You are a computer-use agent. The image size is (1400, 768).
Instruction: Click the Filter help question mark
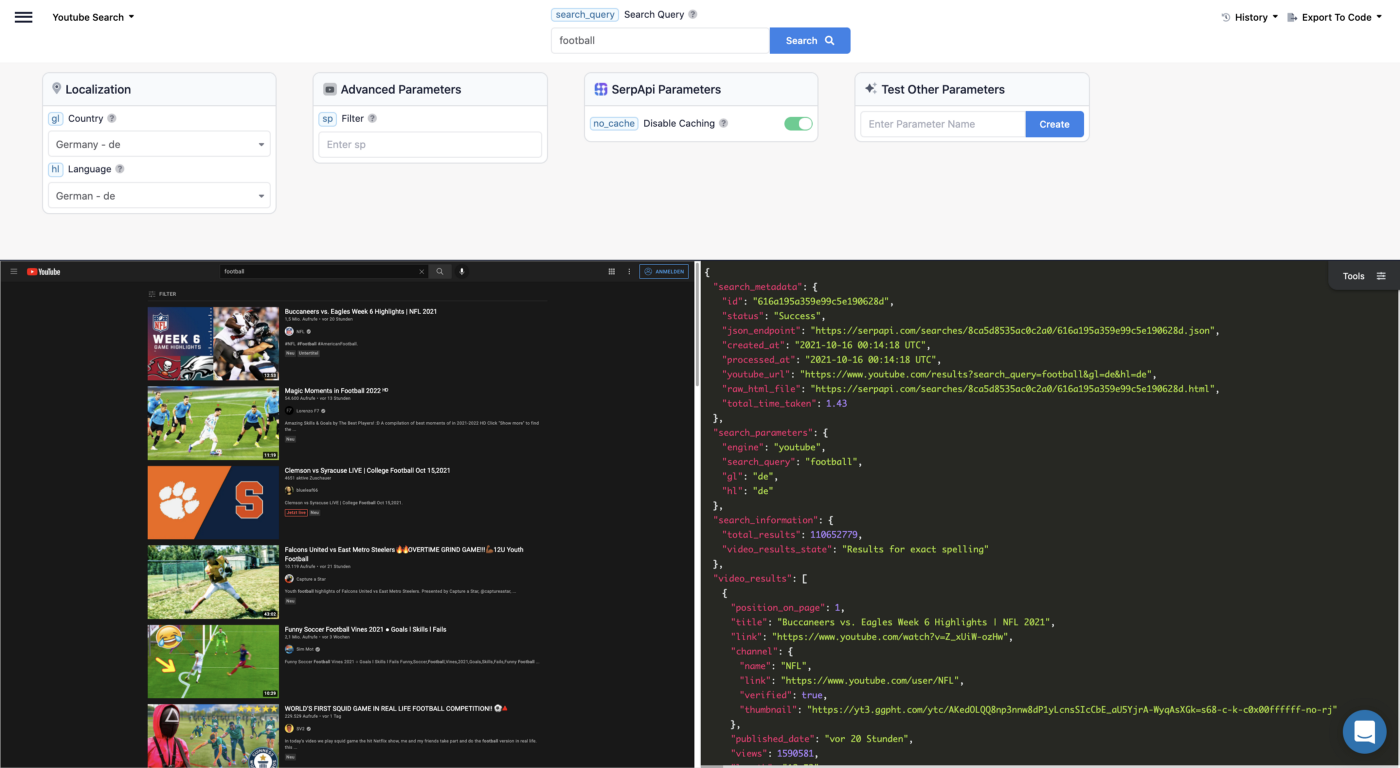pos(372,118)
